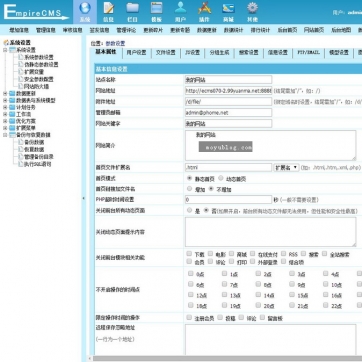Click the folder icon of 数据更新
Viewport: 362px width, 362px height.
point(12,94)
